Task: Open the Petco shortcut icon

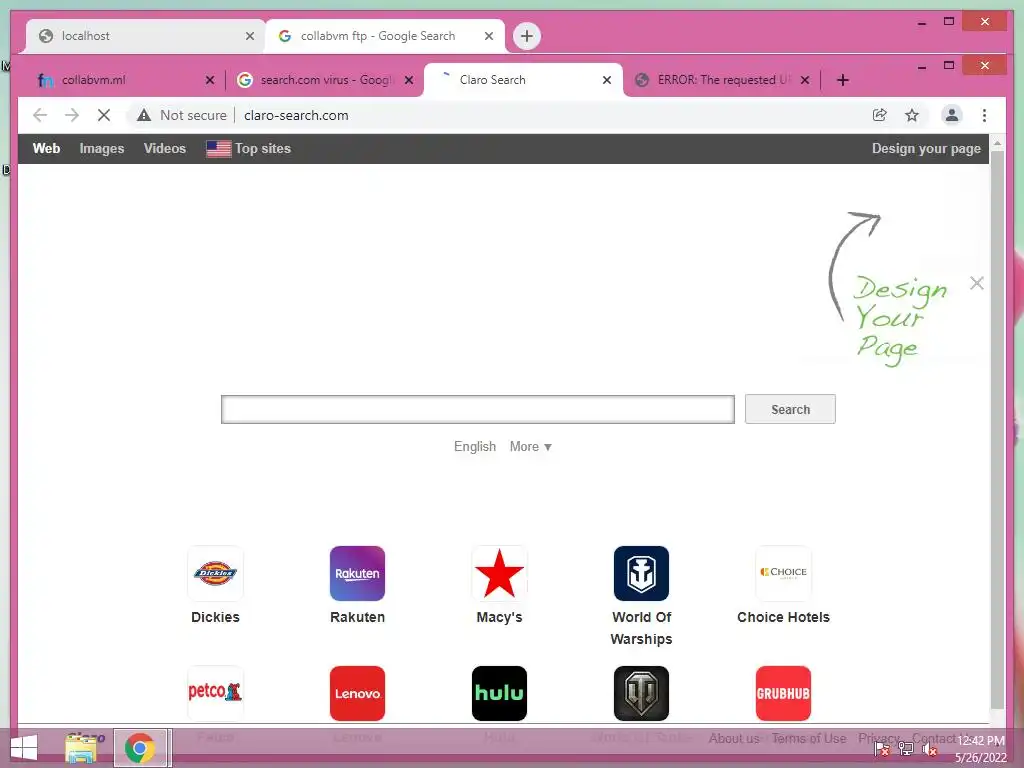Action: pyautogui.click(x=215, y=693)
